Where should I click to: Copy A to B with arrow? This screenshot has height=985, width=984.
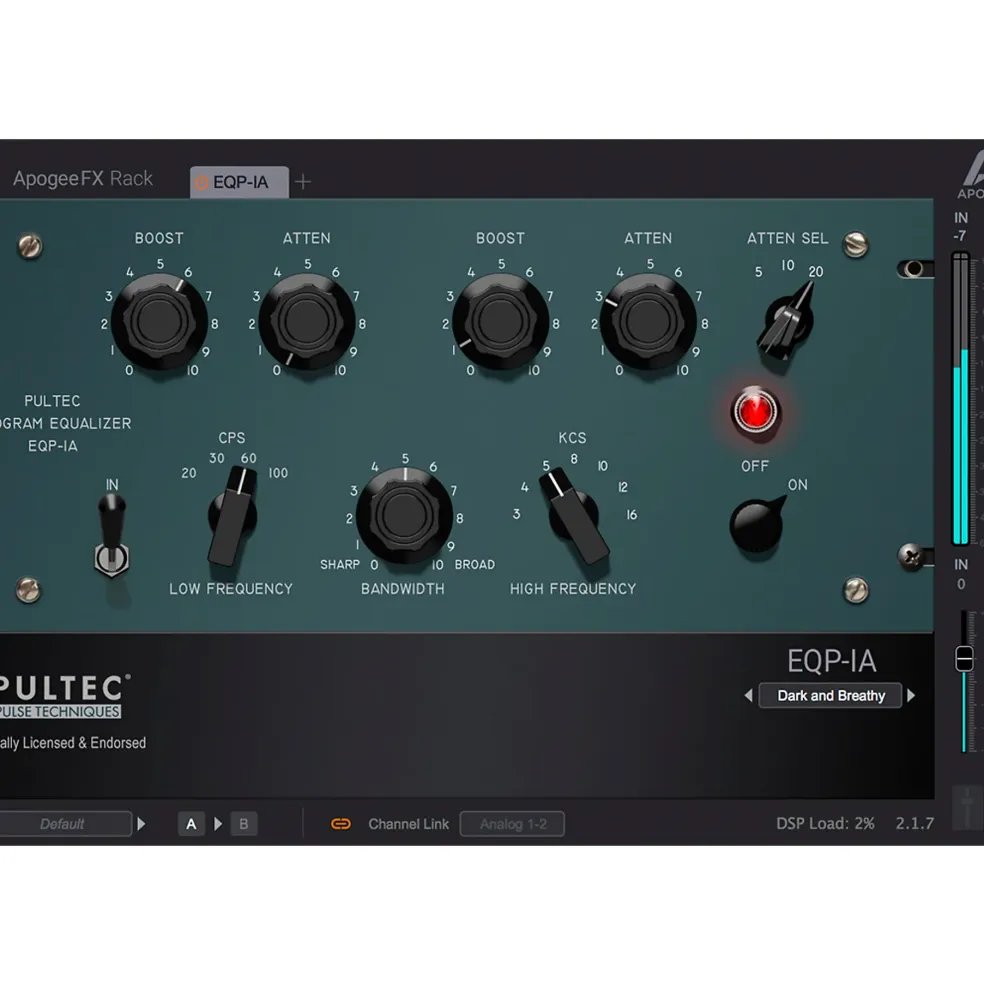218,824
